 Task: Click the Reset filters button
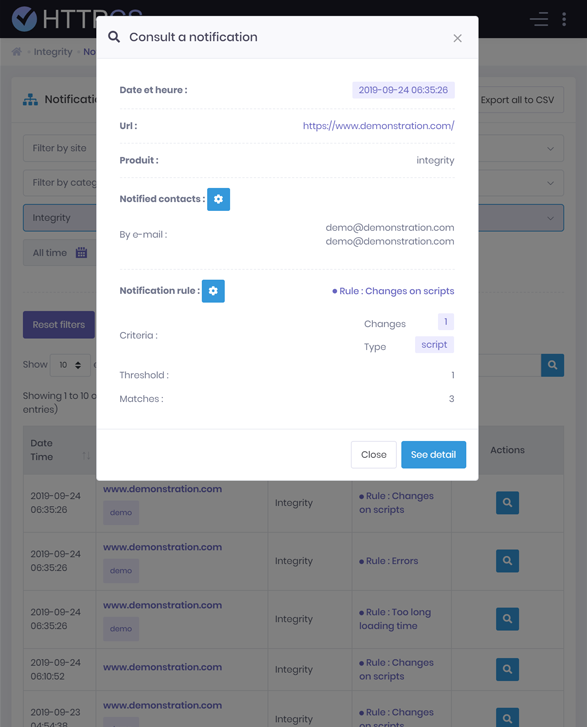click(x=59, y=325)
